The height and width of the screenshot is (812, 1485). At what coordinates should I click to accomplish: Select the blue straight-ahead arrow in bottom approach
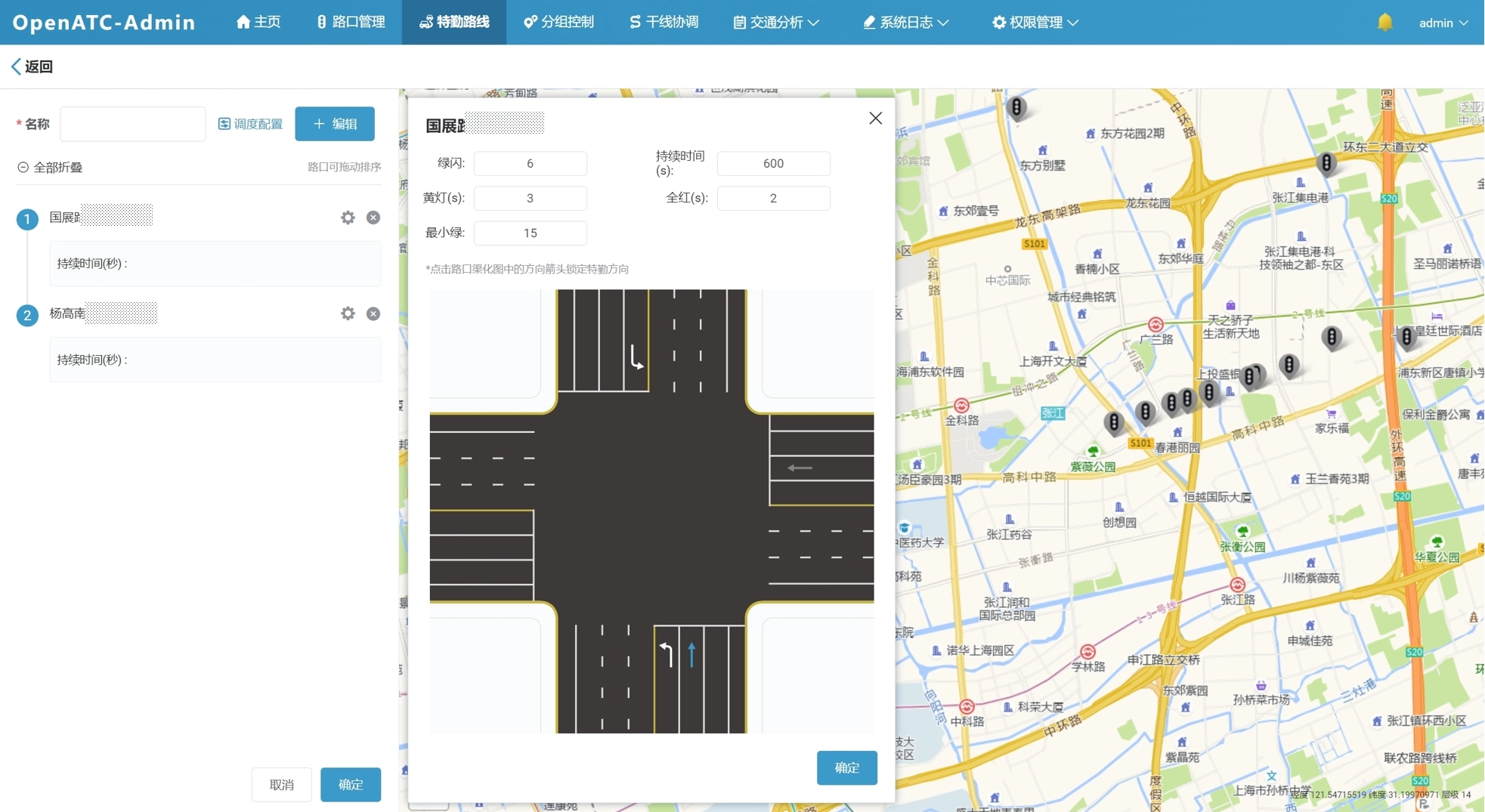[x=691, y=654]
